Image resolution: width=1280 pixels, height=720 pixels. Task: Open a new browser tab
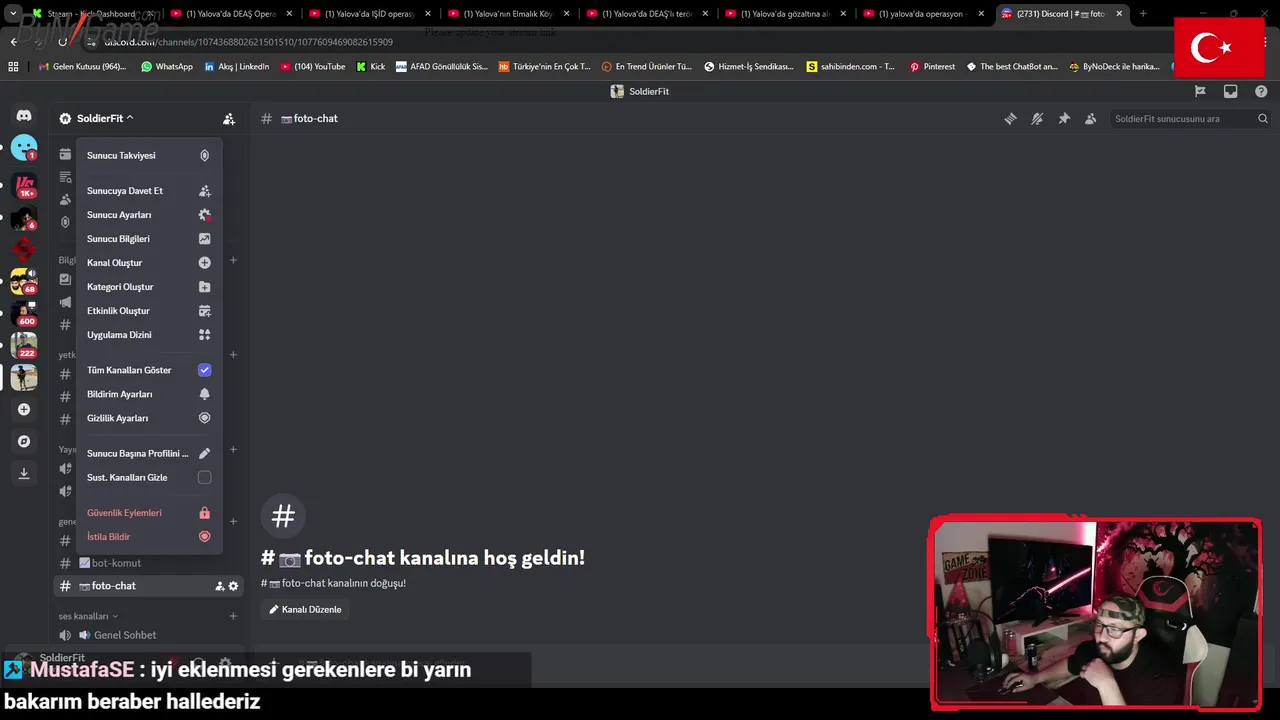tap(1143, 14)
